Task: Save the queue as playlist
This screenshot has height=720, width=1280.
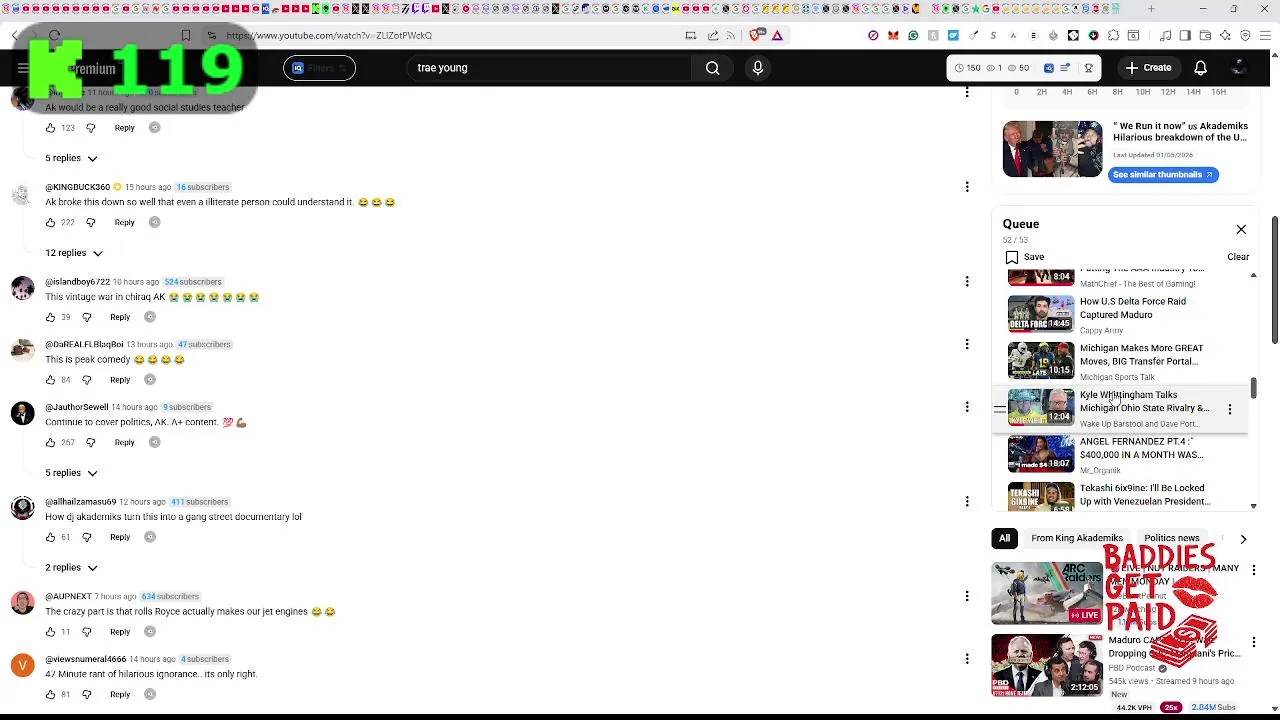Action: click(1025, 257)
